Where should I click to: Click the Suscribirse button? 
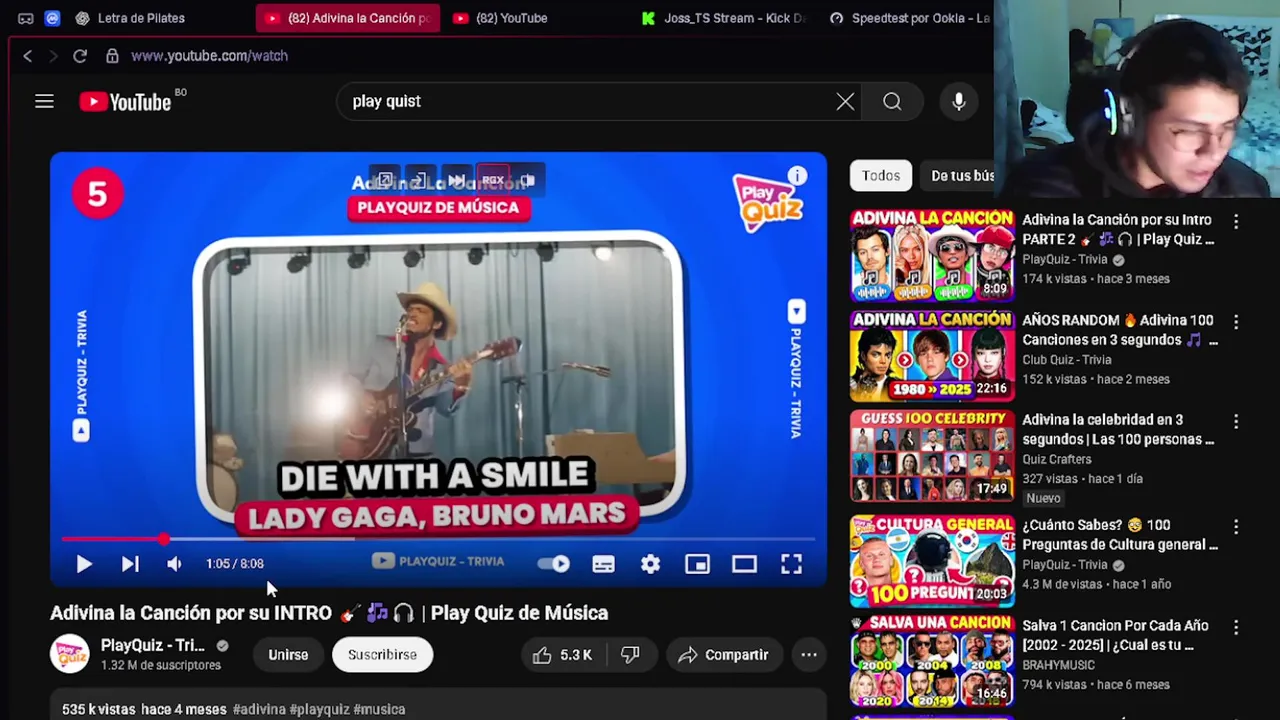click(382, 655)
